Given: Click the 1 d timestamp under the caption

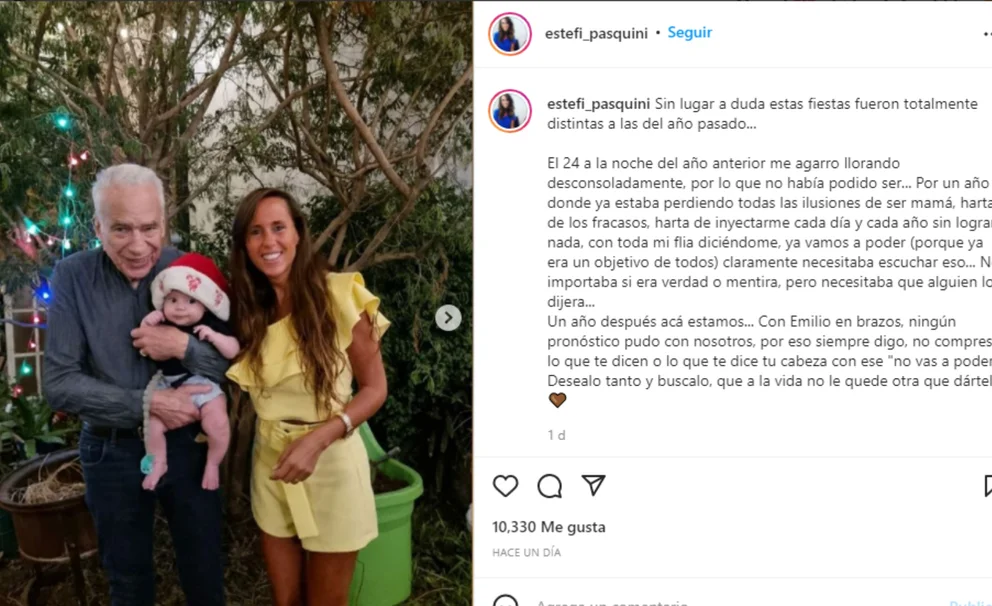Looking at the screenshot, I should tap(556, 435).
